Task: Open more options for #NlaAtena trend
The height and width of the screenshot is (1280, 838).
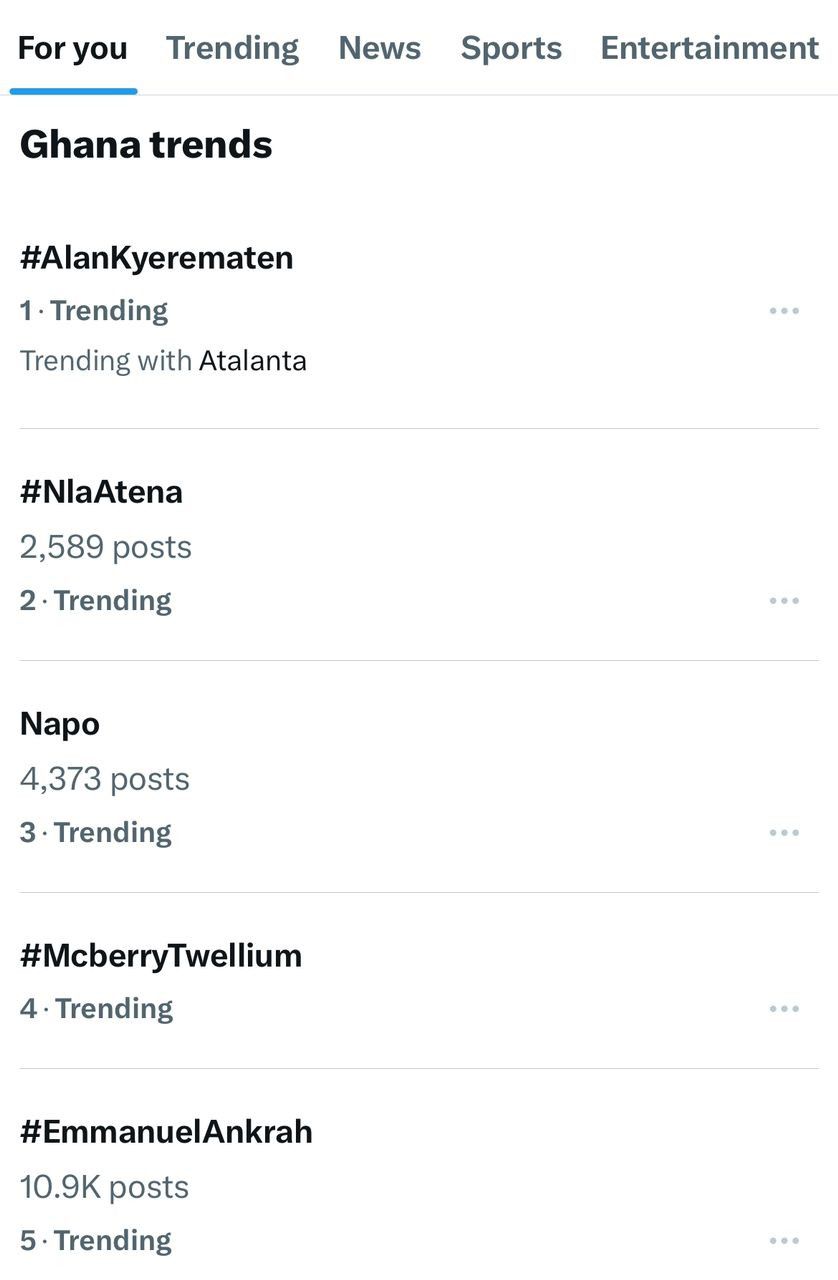Action: (784, 601)
